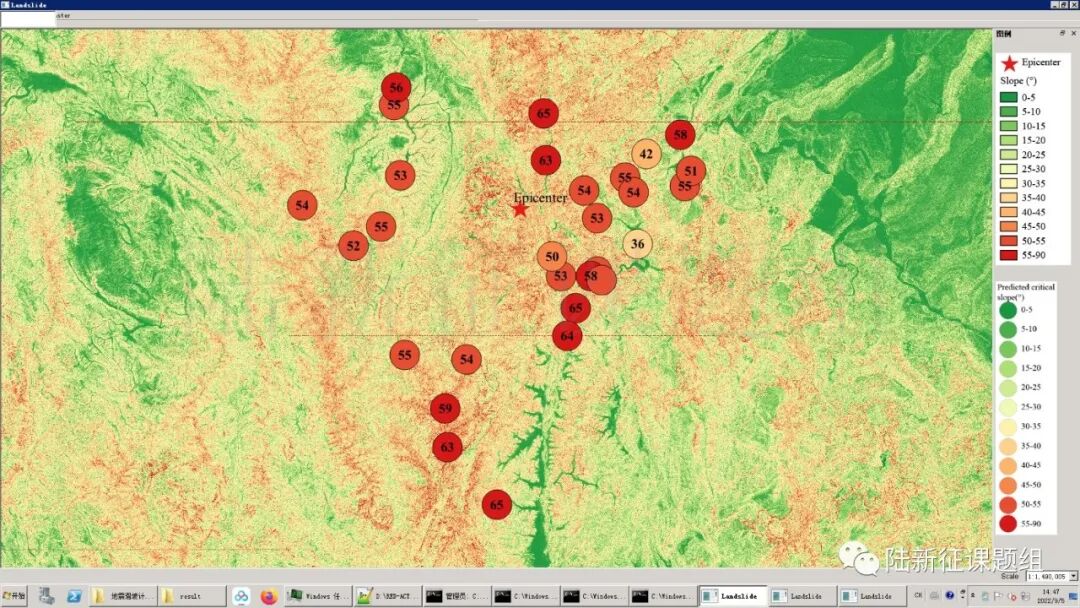Click the Server Manager taskbar icon
This screenshot has height=608, width=1080.
[x=46, y=597]
